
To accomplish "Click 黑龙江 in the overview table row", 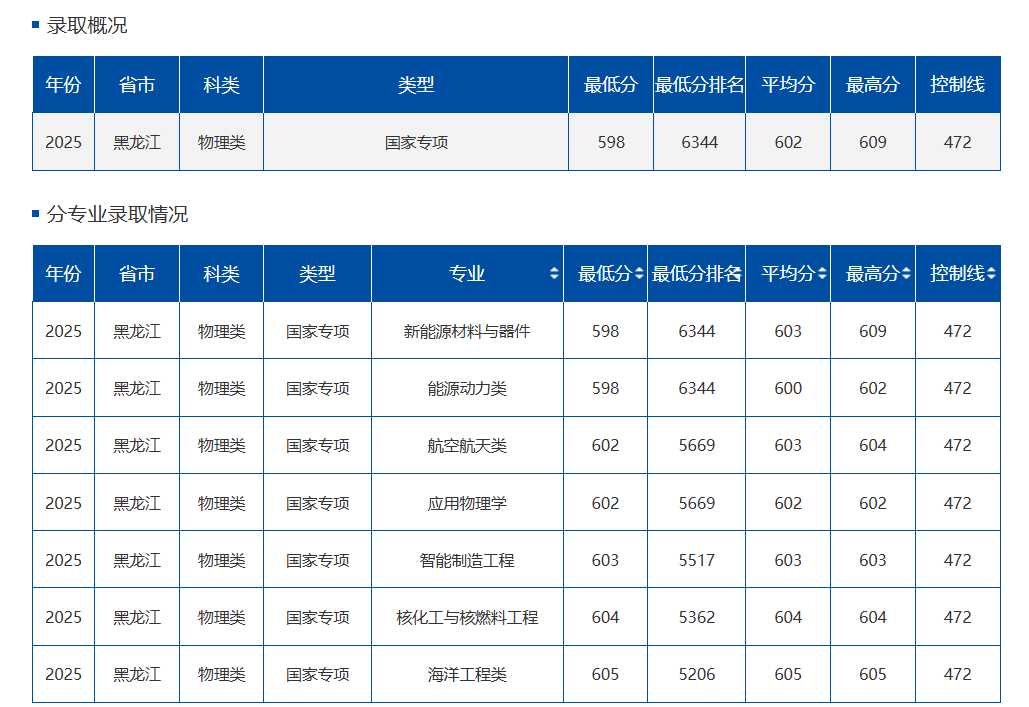I will (x=136, y=142).
